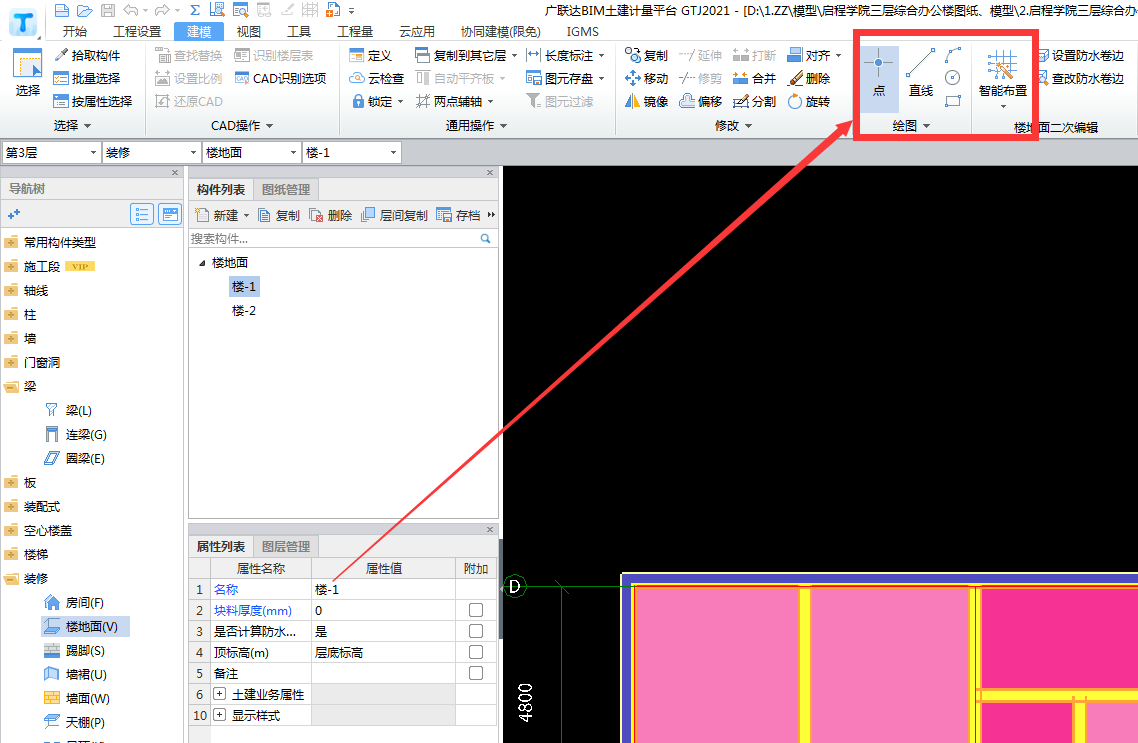
Task: Close the navigation tree panel
Action: point(175,173)
